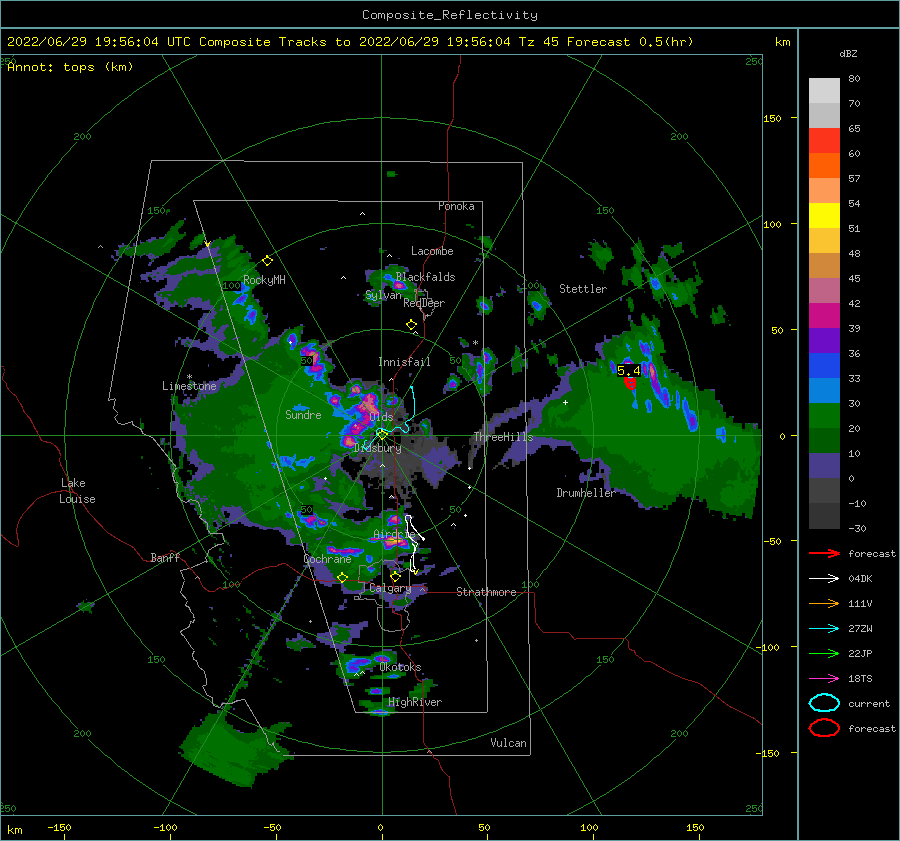Image resolution: width=900 pixels, height=841 pixels.
Task: Click the red forecast ellipse legend icon
Action: pyautogui.click(x=824, y=728)
